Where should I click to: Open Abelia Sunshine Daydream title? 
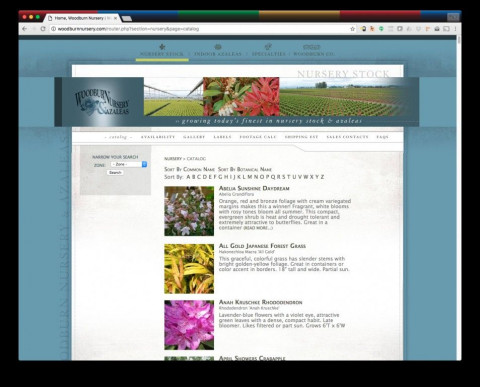[254, 188]
